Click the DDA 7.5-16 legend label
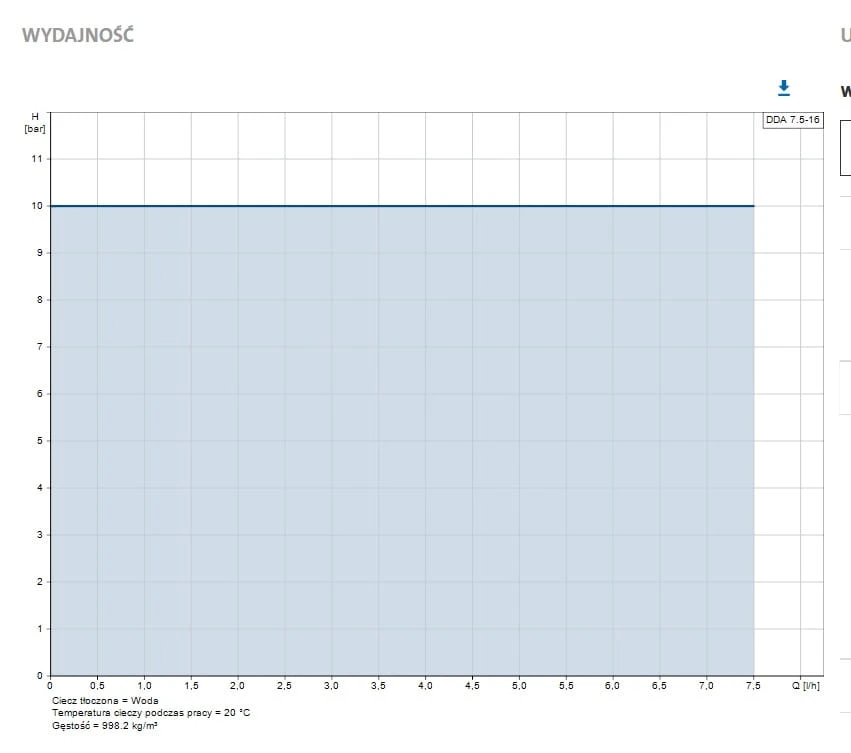The height and width of the screenshot is (753, 851). (x=793, y=120)
